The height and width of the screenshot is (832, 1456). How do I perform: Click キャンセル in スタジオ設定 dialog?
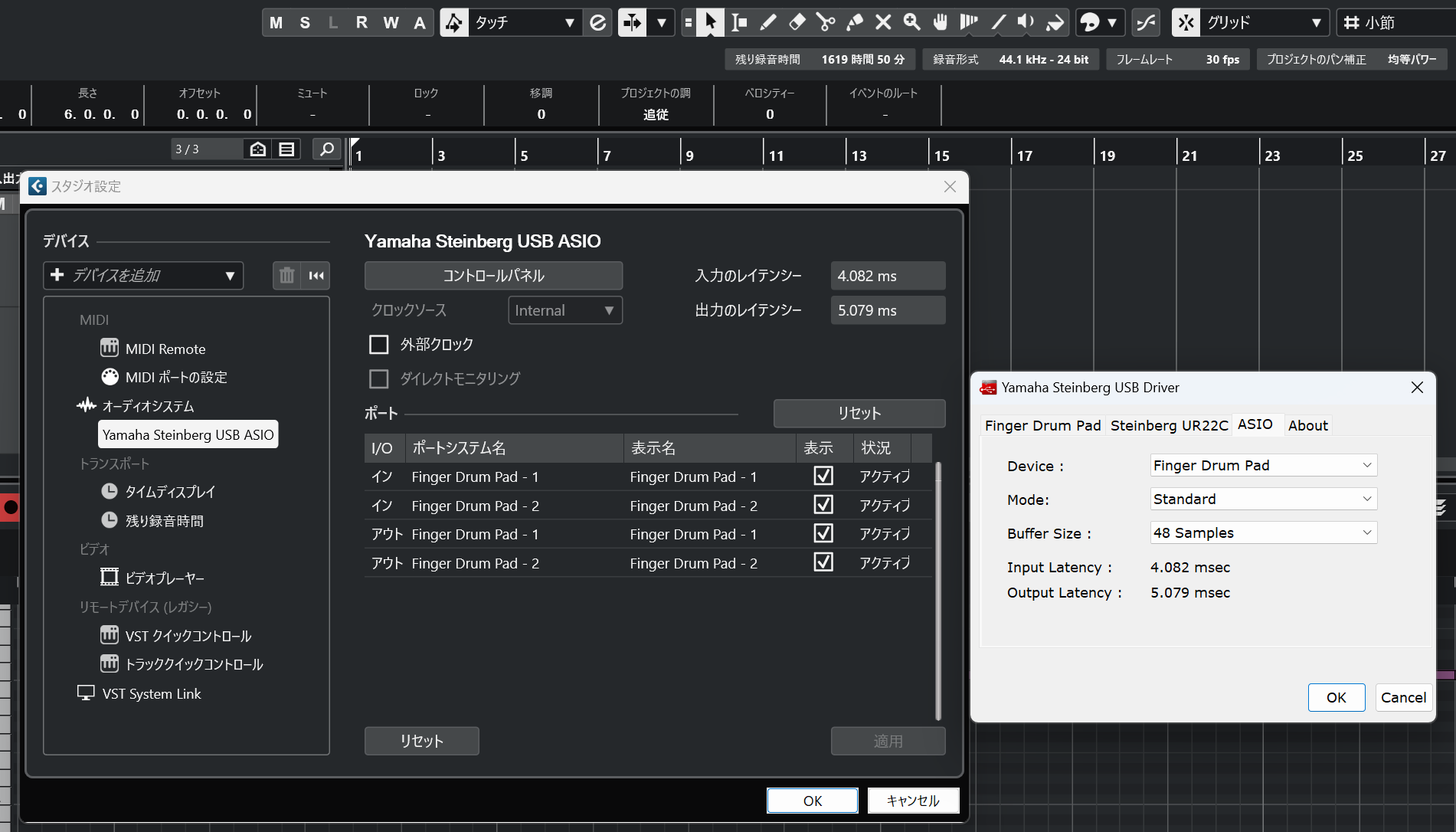click(913, 801)
